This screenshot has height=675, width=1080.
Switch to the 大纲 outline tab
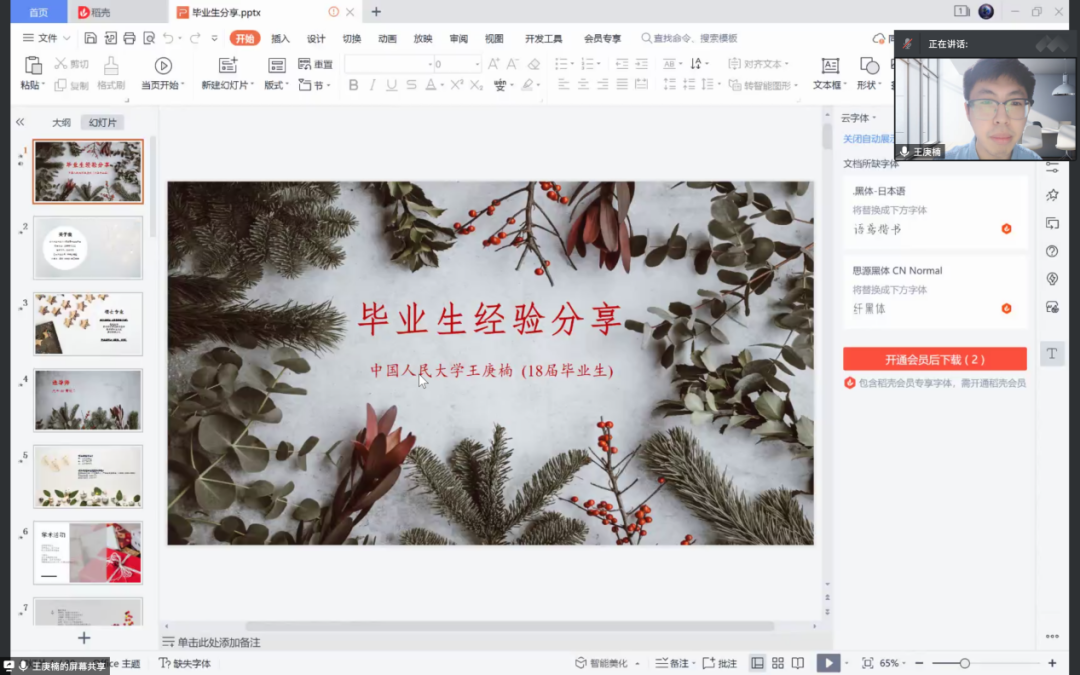[x=61, y=123]
